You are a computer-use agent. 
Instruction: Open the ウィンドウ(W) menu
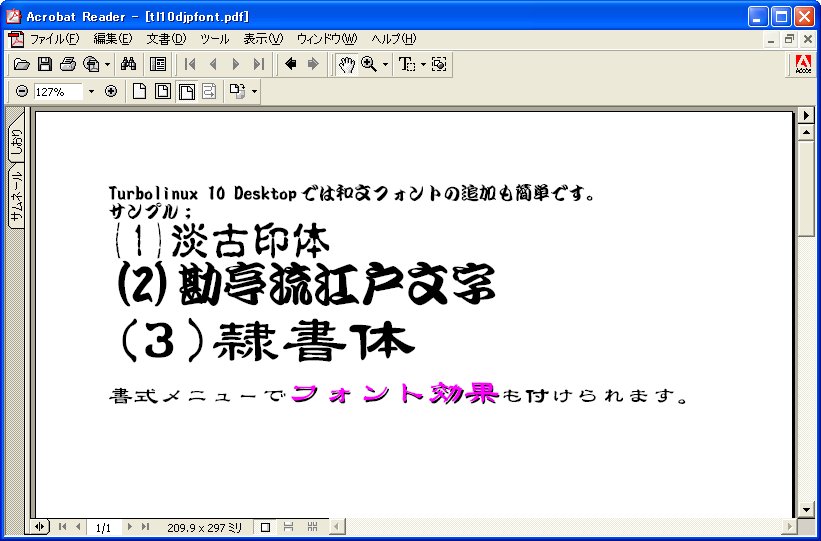tap(327, 39)
